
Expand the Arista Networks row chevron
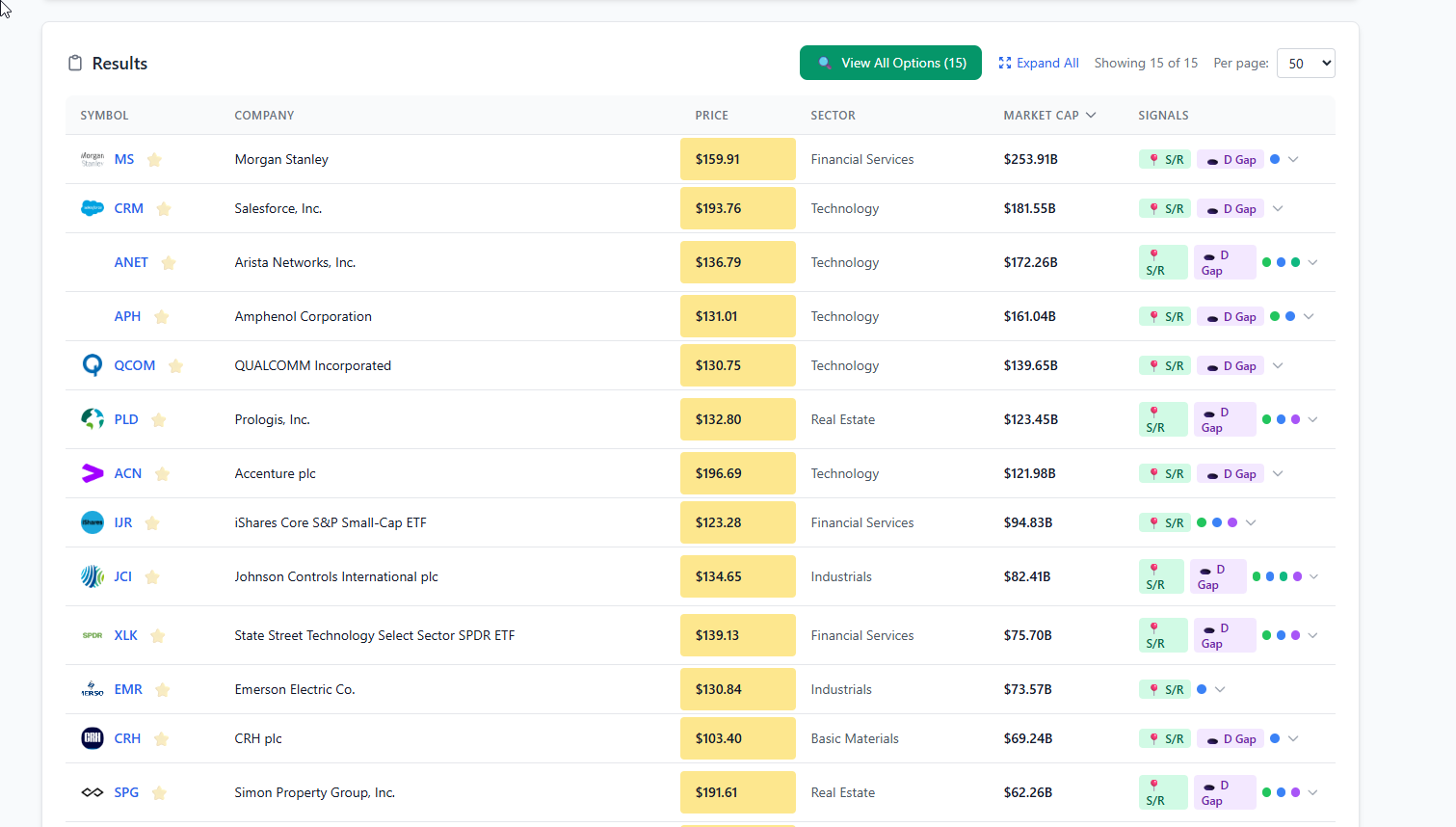[x=1312, y=263]
